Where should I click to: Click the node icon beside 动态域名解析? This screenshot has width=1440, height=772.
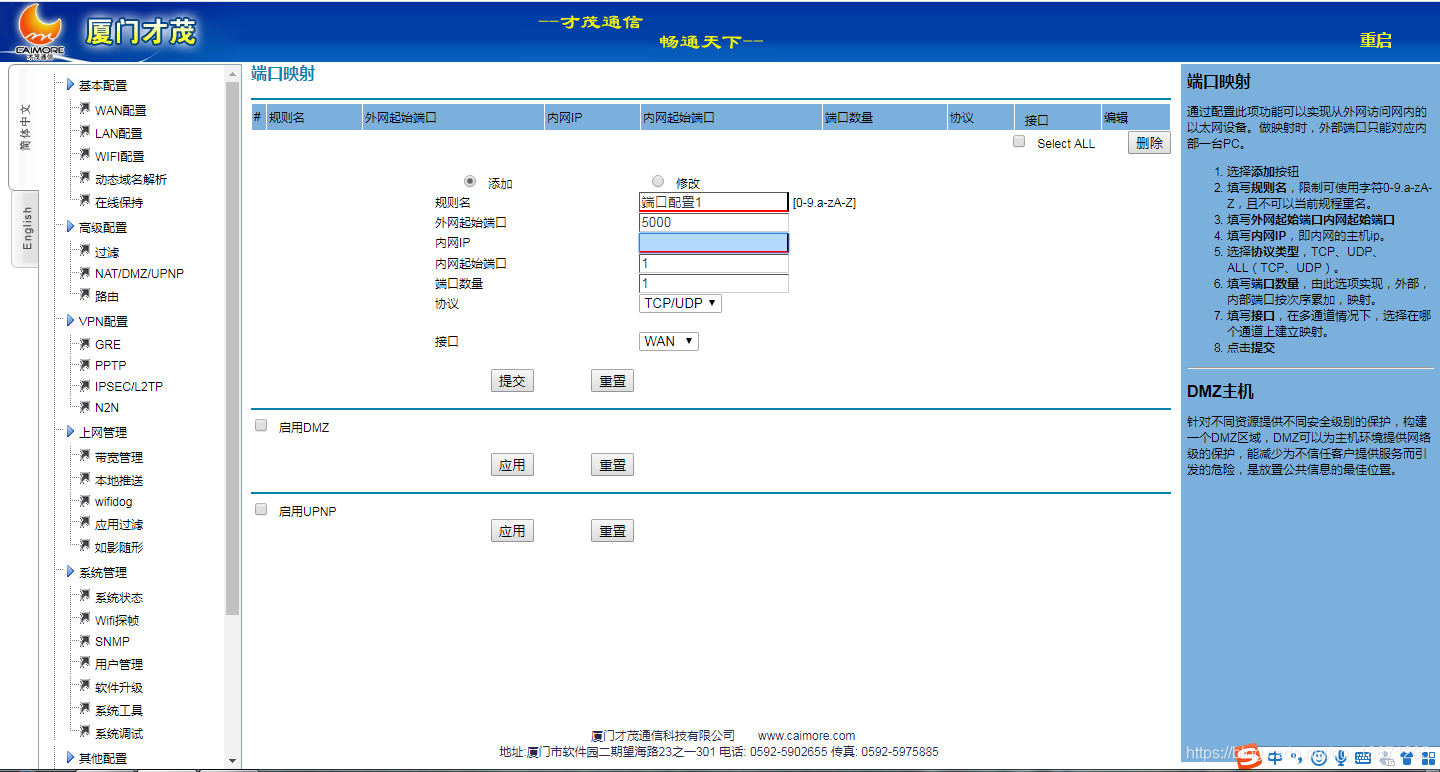(x=85, y=178)
